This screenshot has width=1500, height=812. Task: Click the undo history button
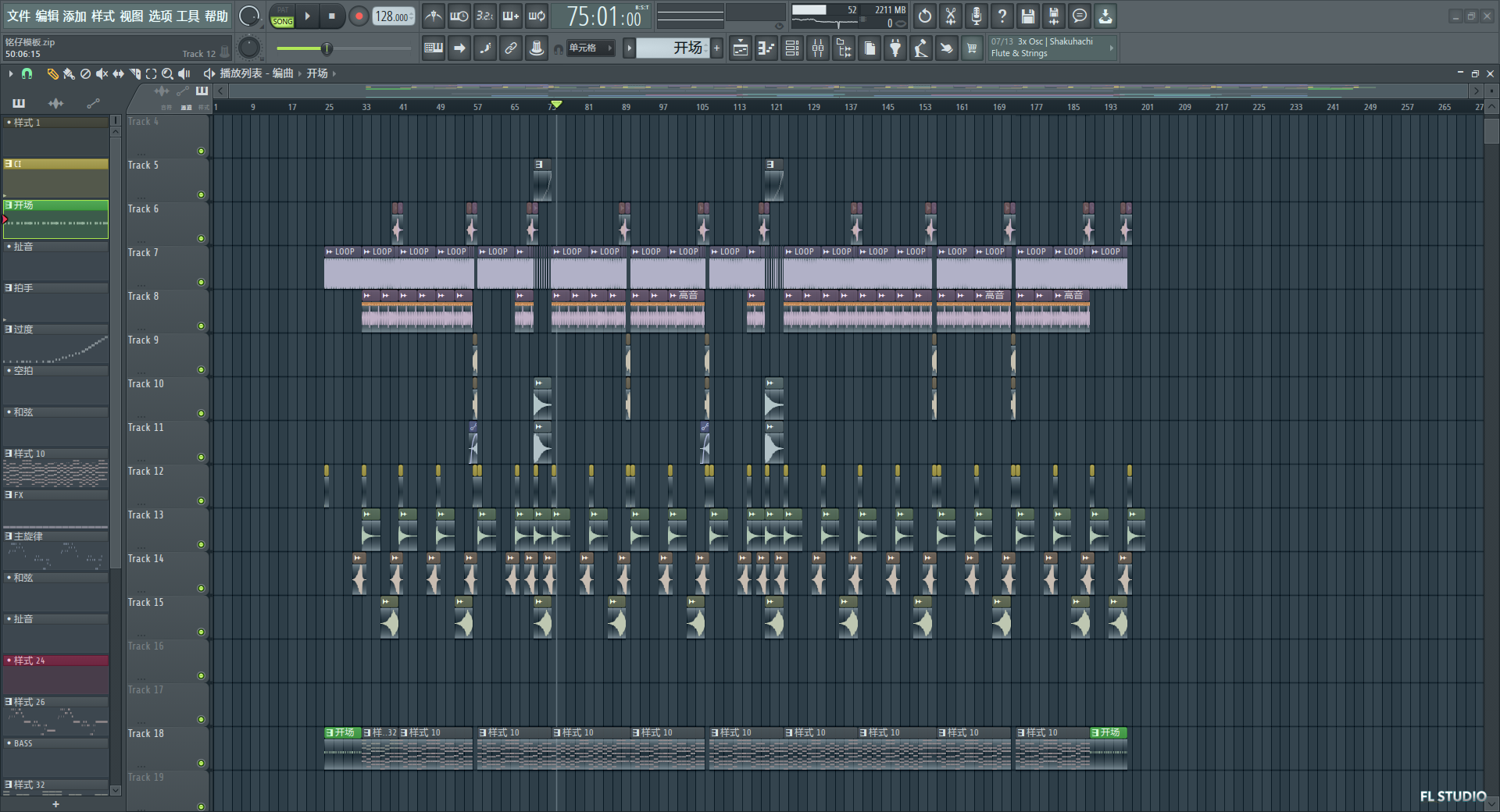[925, 16]
